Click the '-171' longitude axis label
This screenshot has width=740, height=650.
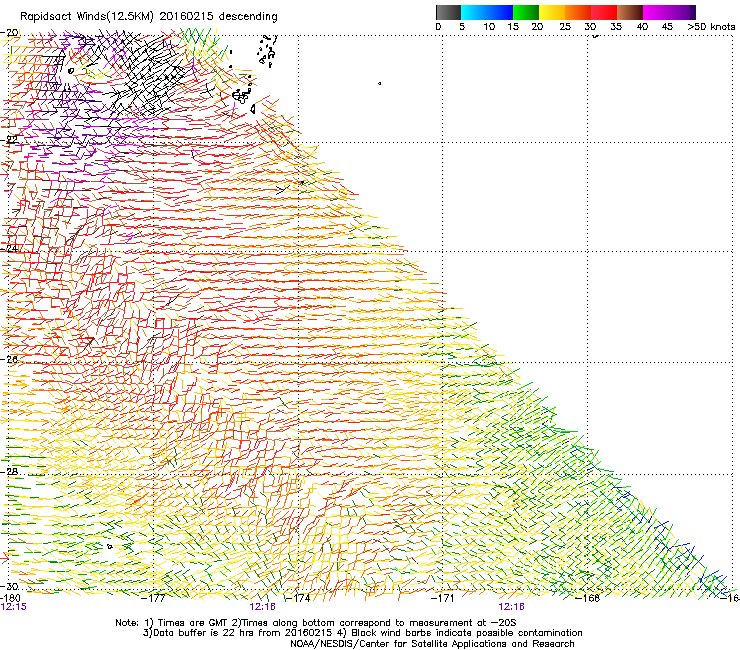click(443, 598)
